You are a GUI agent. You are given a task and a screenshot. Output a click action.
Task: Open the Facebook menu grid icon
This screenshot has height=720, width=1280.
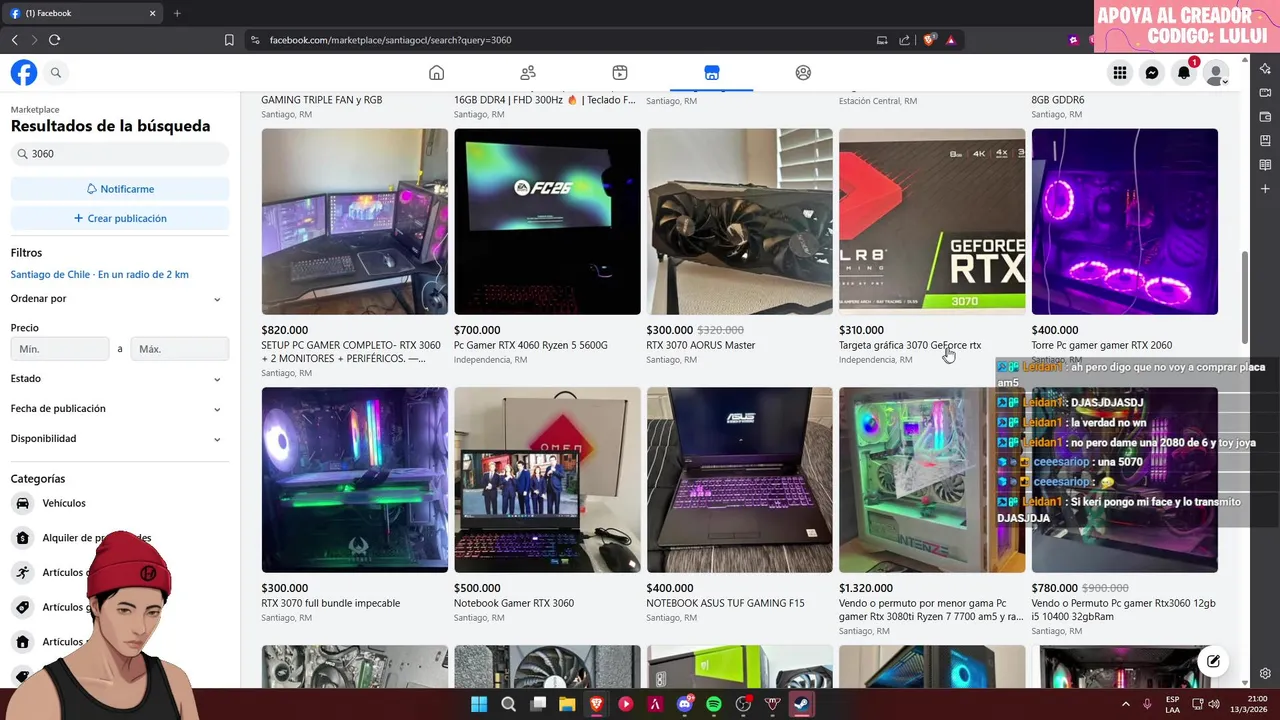click(x=1120, y=73)
